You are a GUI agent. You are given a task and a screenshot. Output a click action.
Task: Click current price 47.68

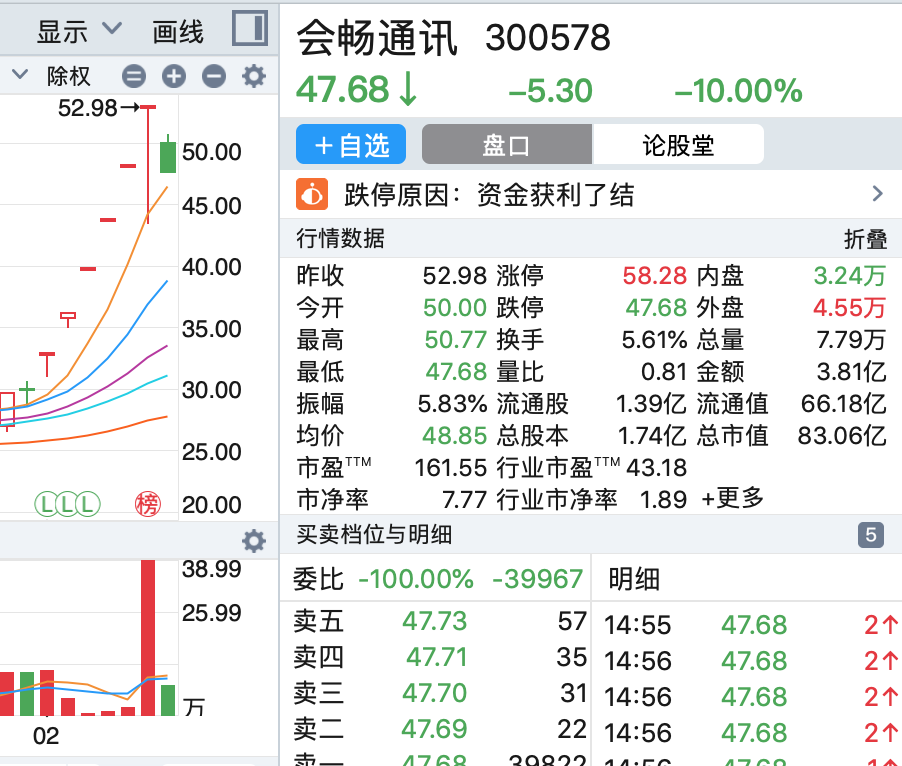pyautogui.click(x=343, y=90)
